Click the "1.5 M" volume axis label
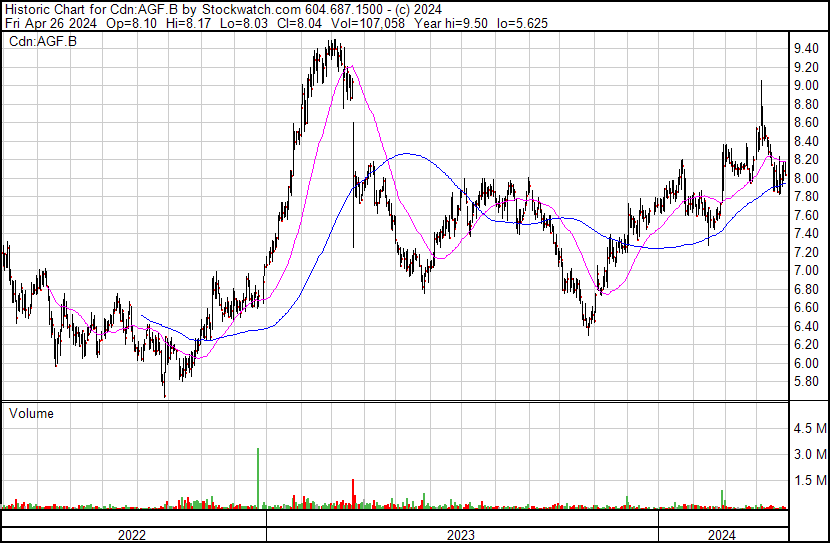Screen dimensions: 830x543 click(810, 480)
